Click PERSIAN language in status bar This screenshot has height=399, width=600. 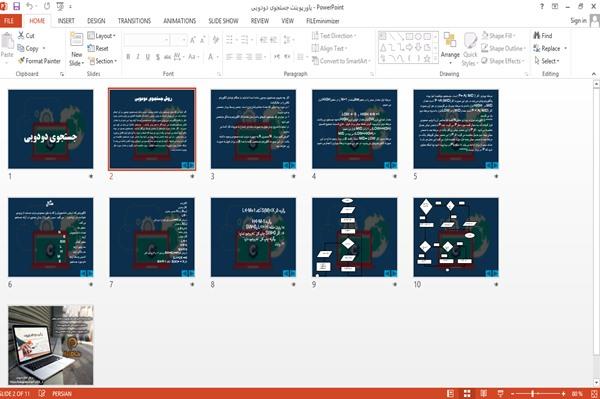[x=62, y=394]
